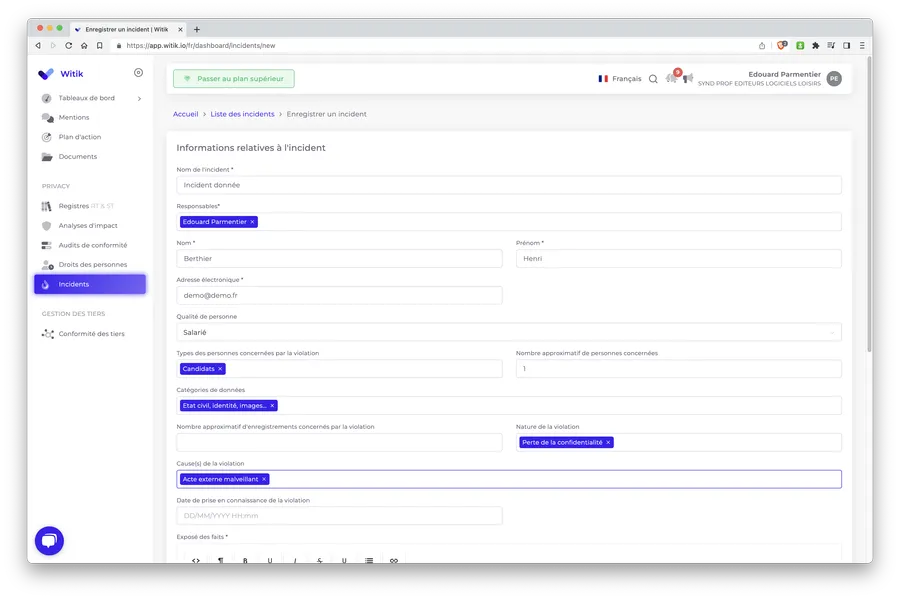This screenshot has height=599, width=900.
Task: Click the PE user avatar
Action: (x=834, y=79)
